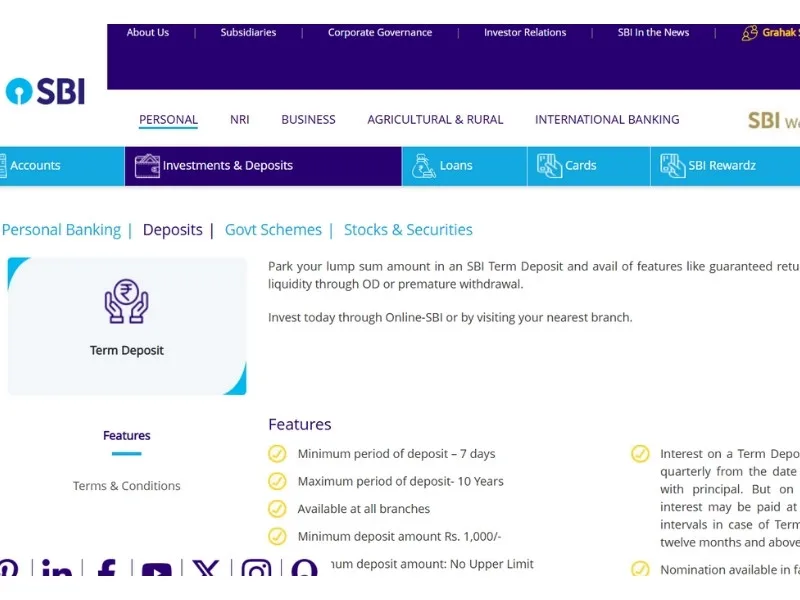Screen dimensions: 800x600
Task: Go to Personal Banking breadcrumb
Action: click(x=61, y=230)
